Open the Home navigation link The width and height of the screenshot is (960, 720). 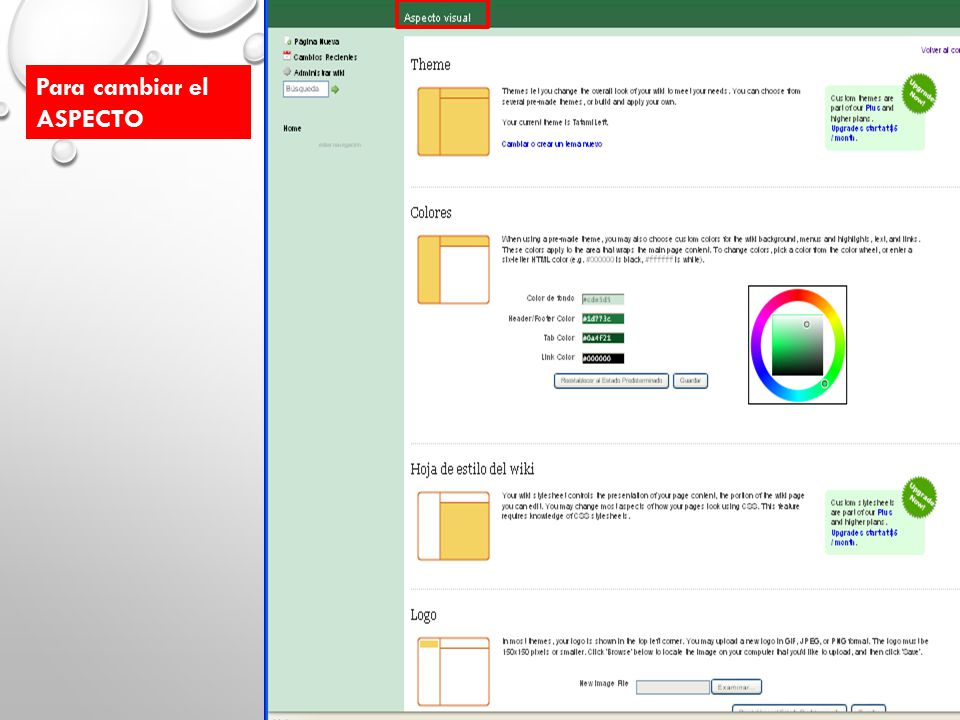[292, 129]
